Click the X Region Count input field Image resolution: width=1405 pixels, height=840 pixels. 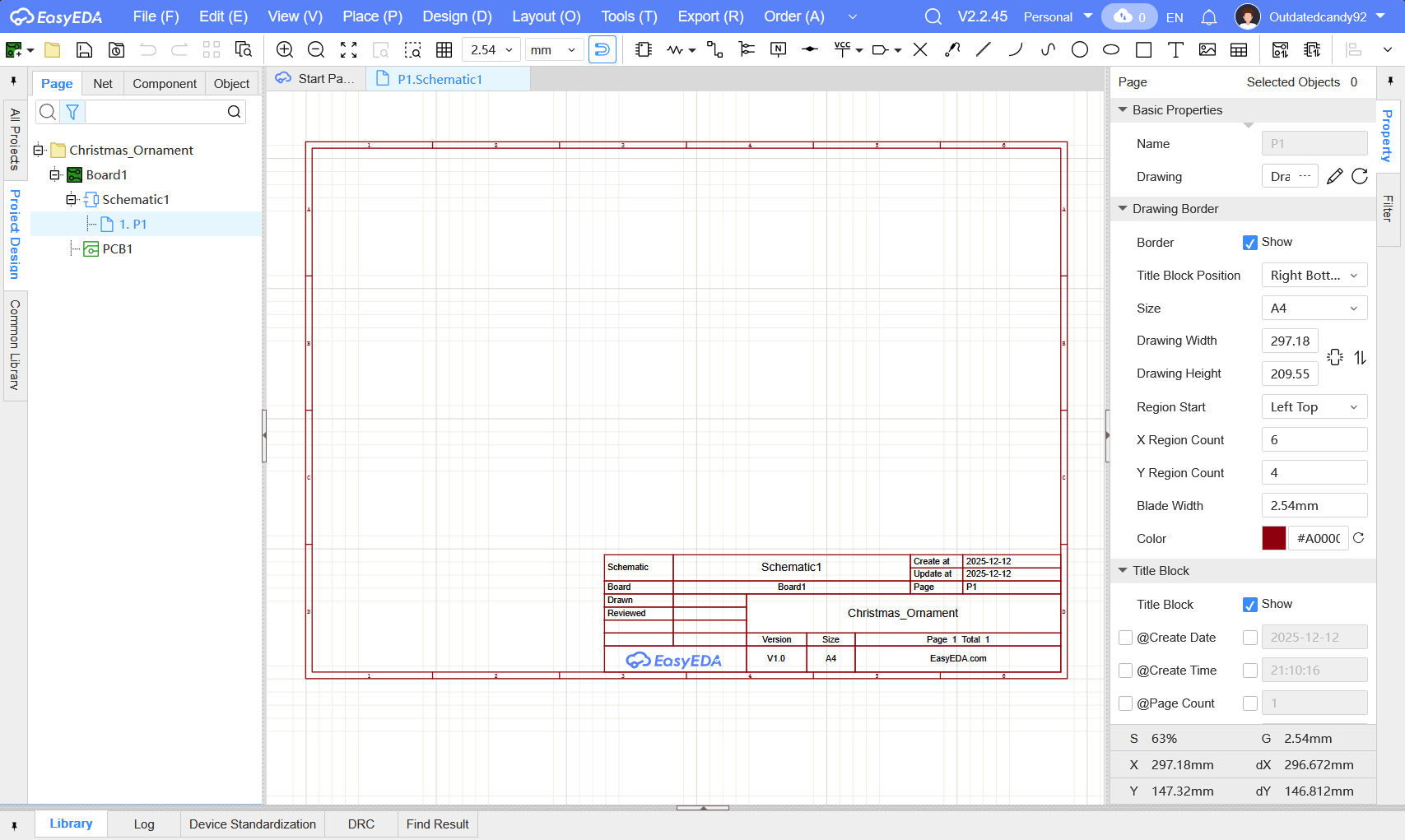[1314, 440]
